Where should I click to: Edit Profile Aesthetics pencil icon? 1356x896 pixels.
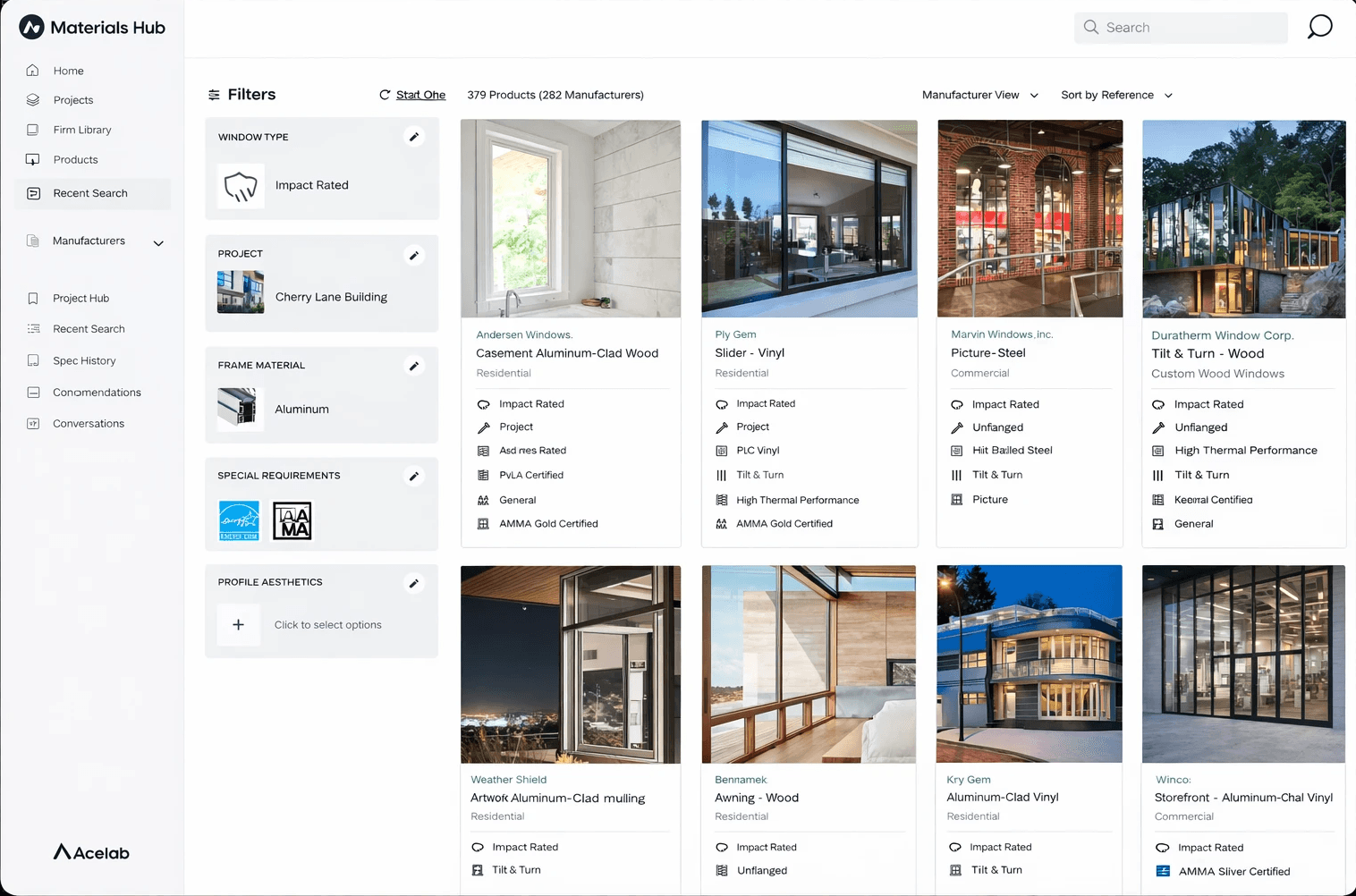[x=414, y=584]
